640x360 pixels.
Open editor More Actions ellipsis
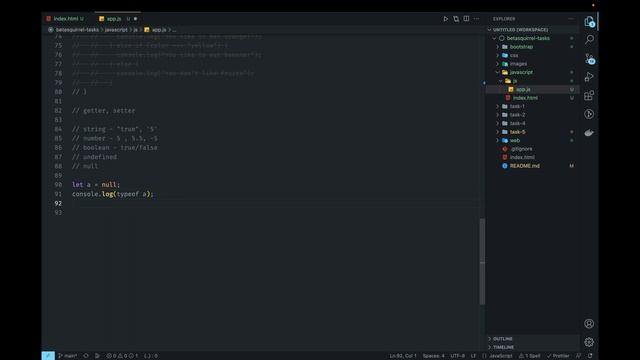point(476,19)
